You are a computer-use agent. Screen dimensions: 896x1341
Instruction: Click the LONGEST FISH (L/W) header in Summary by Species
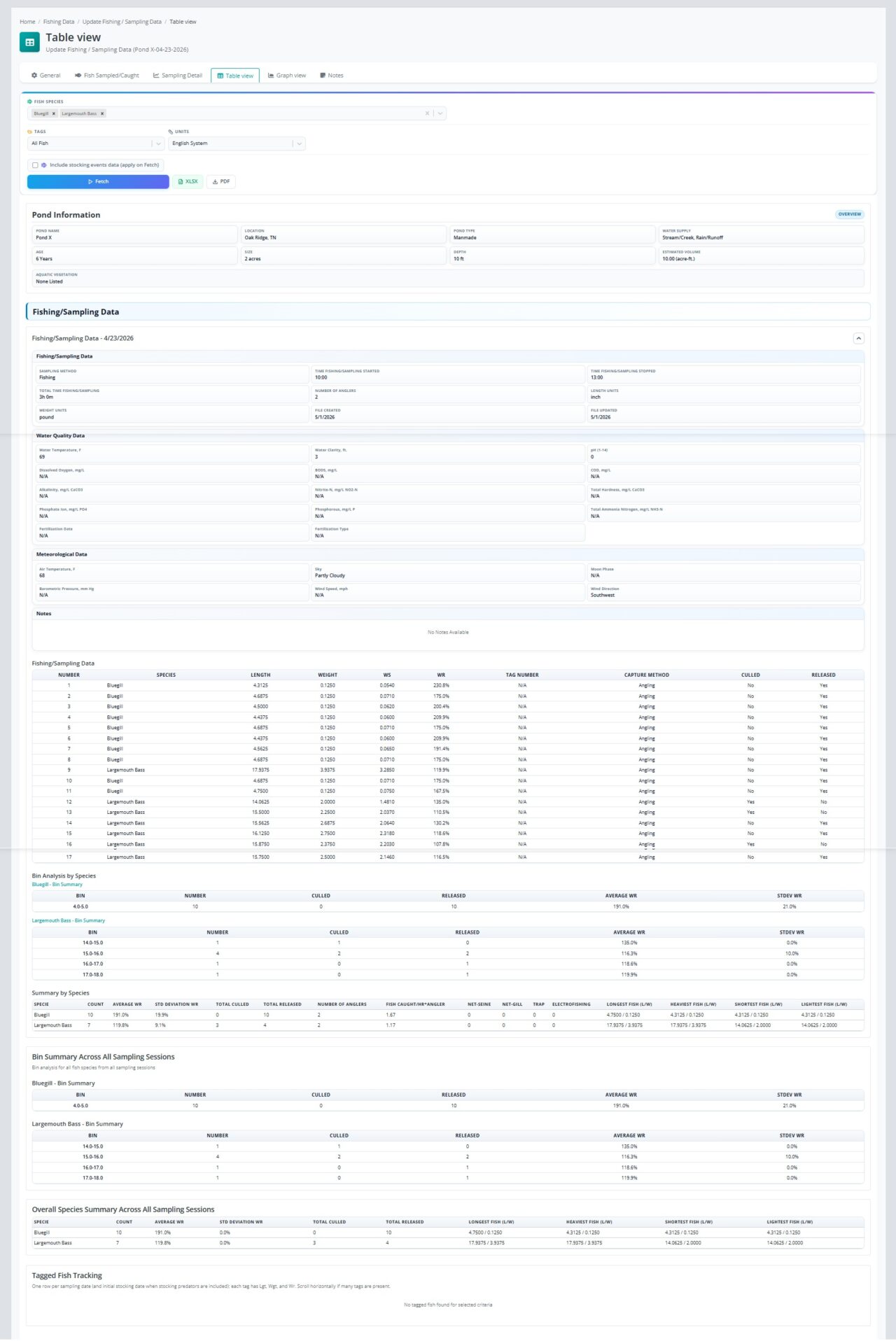pyautogui.click(x=629, y=1004)
